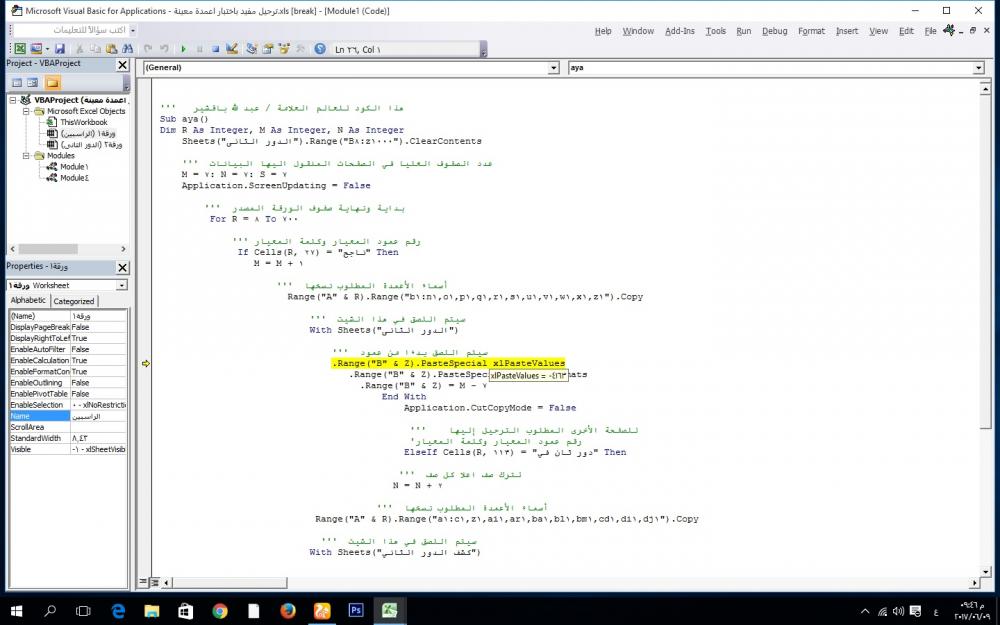
Task: Collapse the VBAProject root node
Action: pos(13,100)
